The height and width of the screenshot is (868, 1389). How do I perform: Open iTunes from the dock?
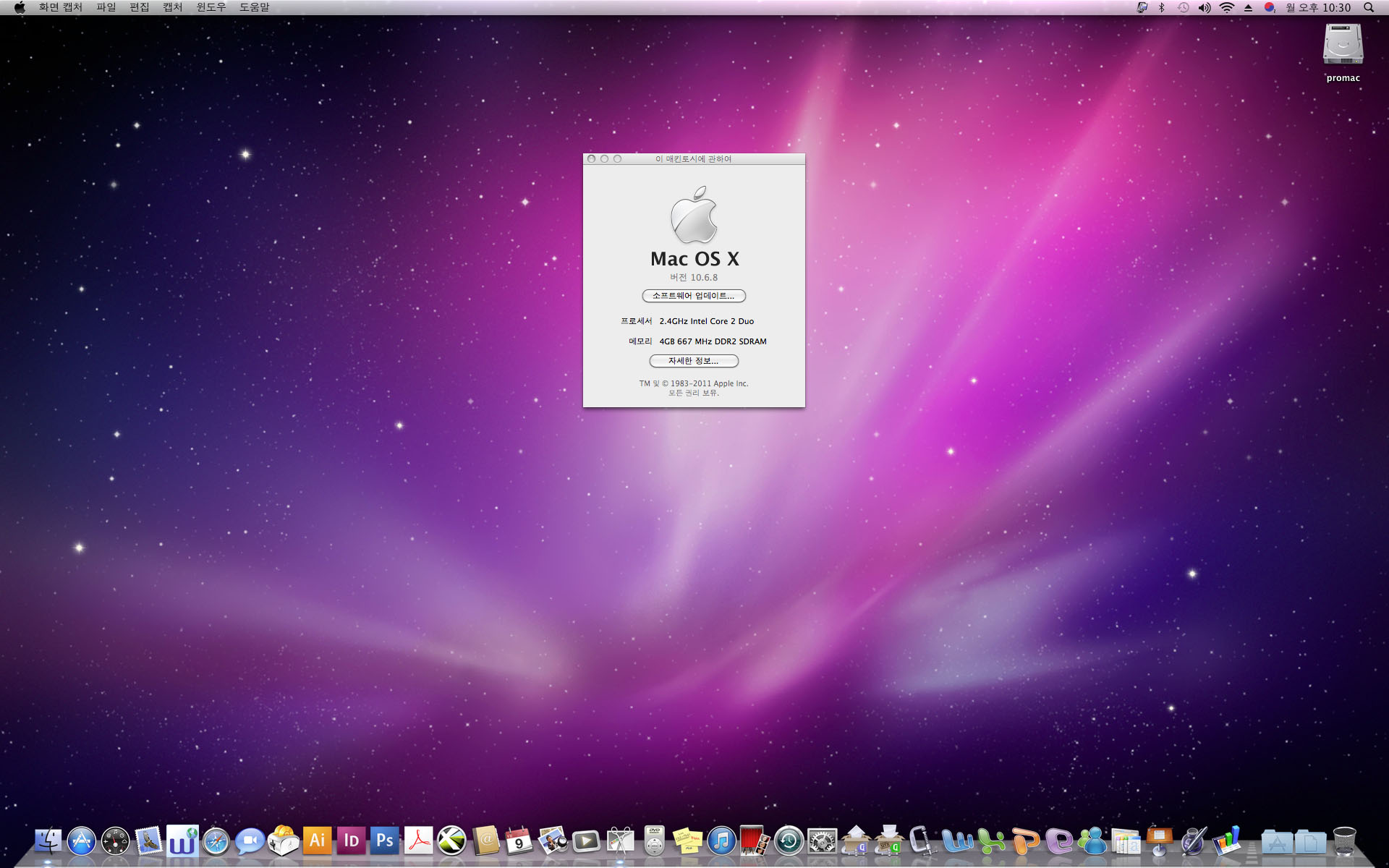tap(721, 841)
